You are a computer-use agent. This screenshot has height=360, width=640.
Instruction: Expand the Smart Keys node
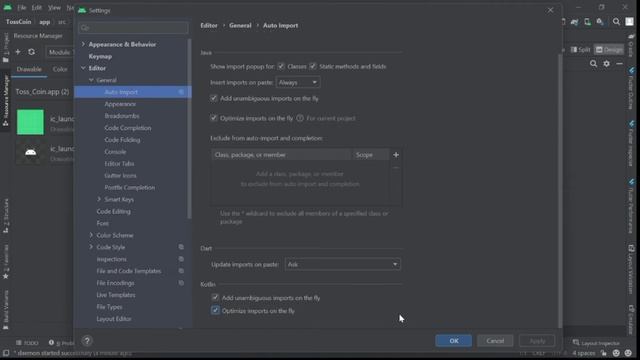[99, 199]
